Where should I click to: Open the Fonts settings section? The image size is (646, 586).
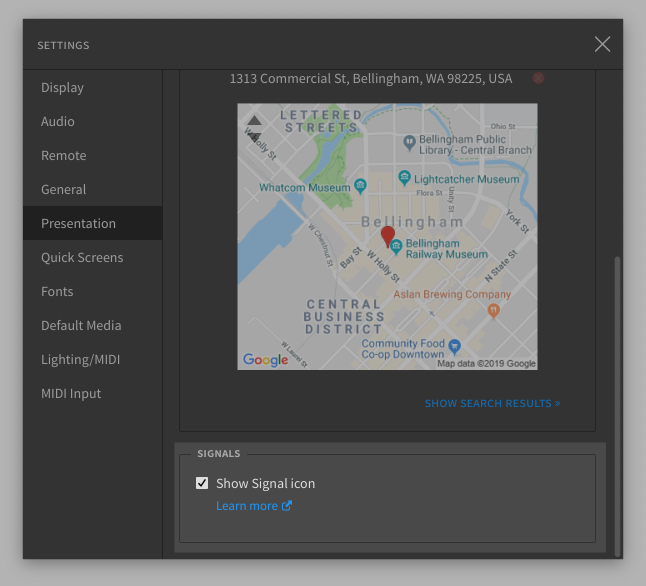pos(93,291)
